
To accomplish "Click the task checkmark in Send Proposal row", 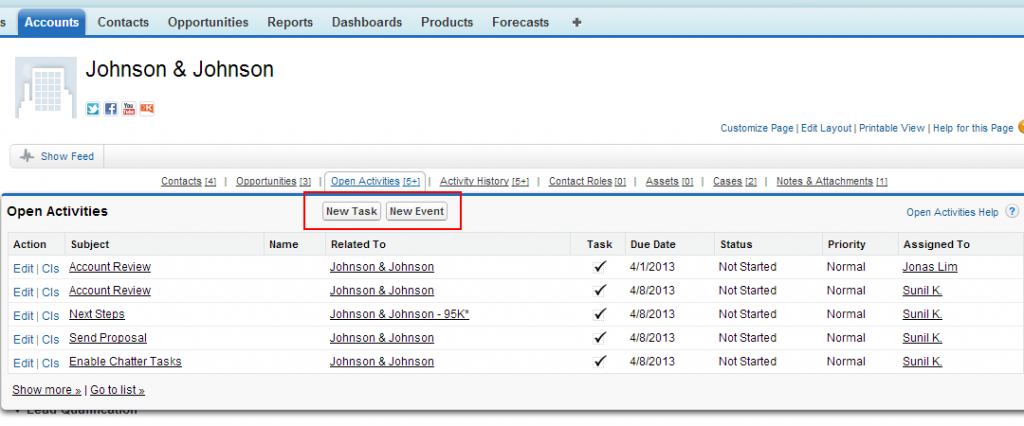I will [x=600, y=339].
